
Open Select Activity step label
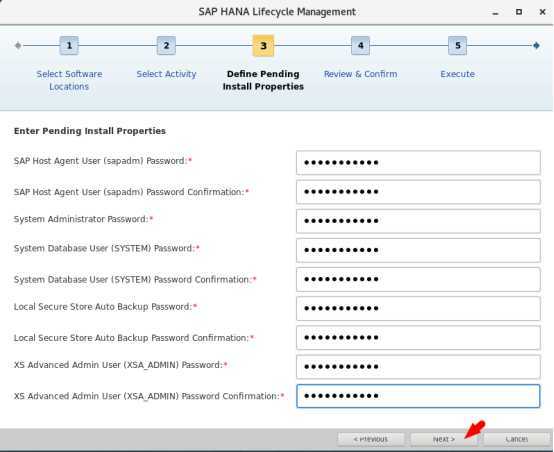tap(166, 74)
